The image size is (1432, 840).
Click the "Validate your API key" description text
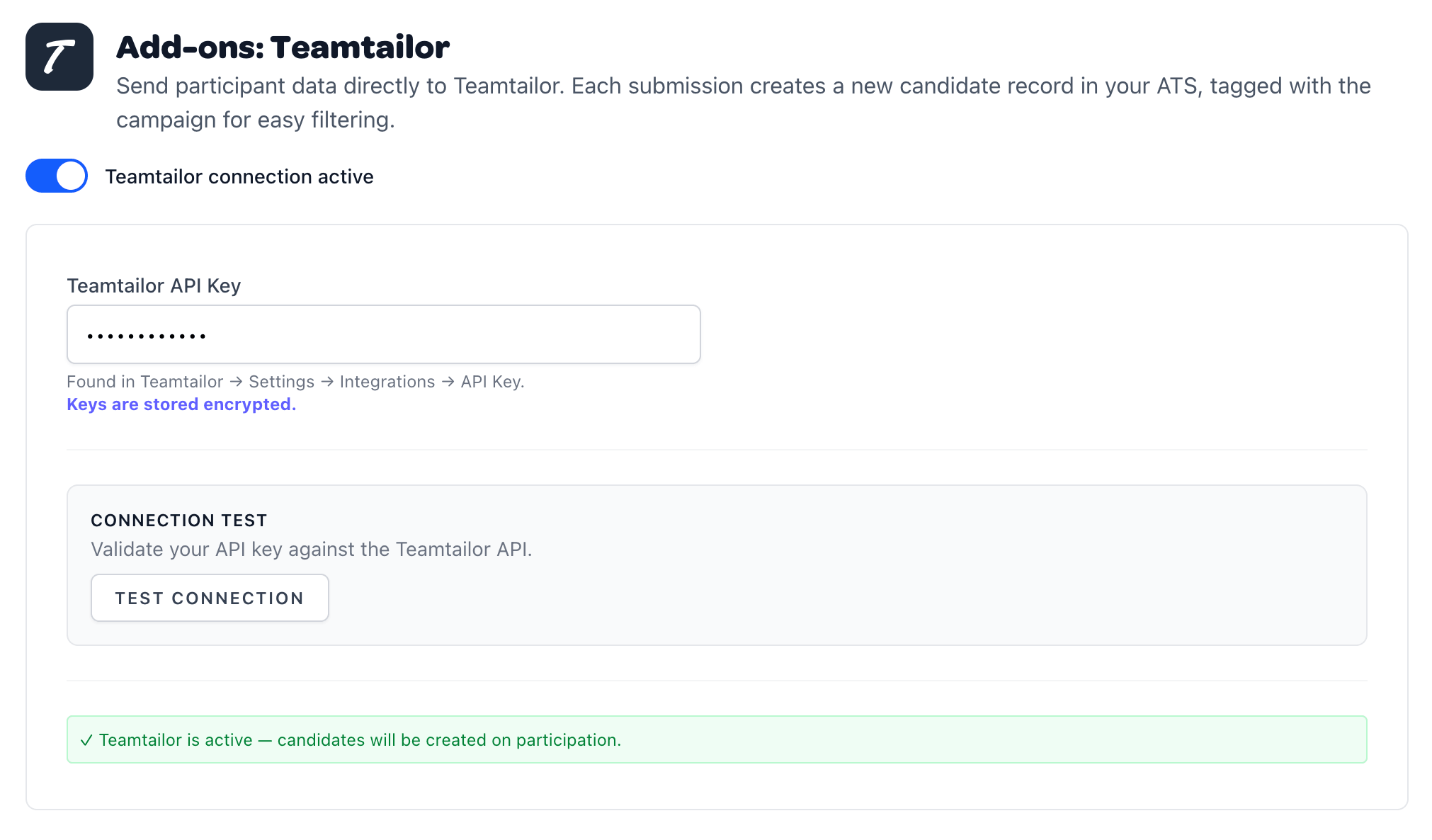(311, 550)
